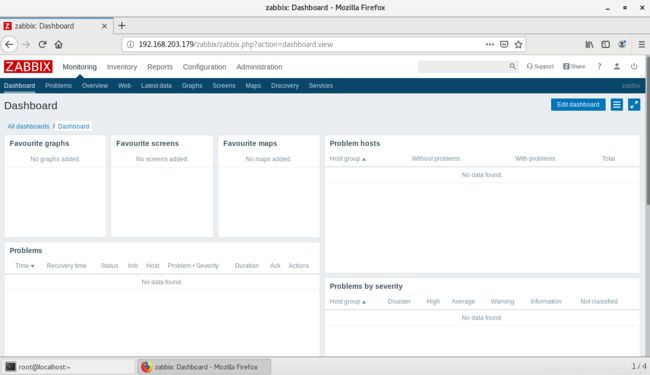Image resolution: width=650 pixels, height=375 pixels.
Task: Open the Screens submenu
Action: point(224,85)
